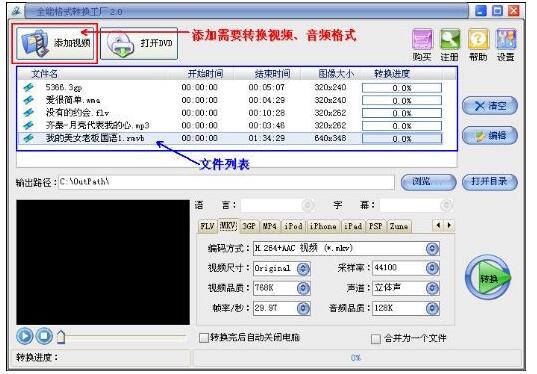537x374 pixels.
Task: Click the 文件名 column header
Action: point(45,74)
